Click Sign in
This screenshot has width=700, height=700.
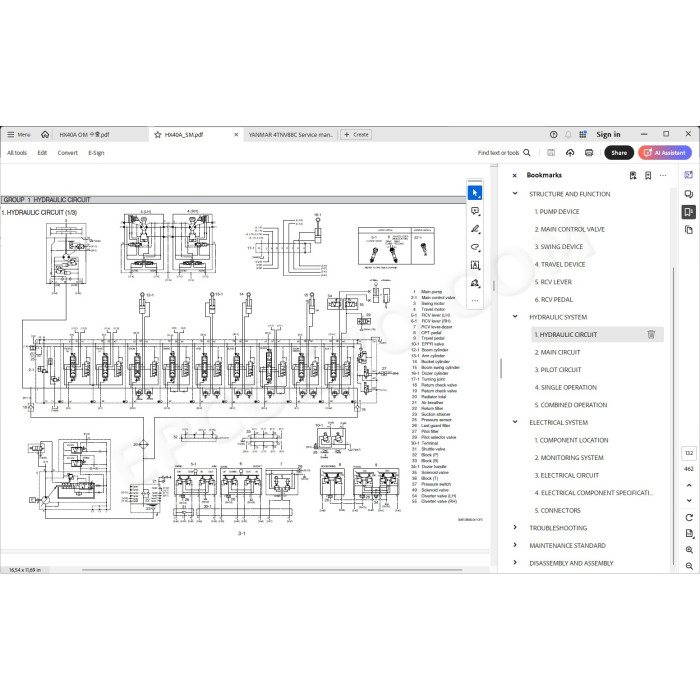click(x=608, y=134)
